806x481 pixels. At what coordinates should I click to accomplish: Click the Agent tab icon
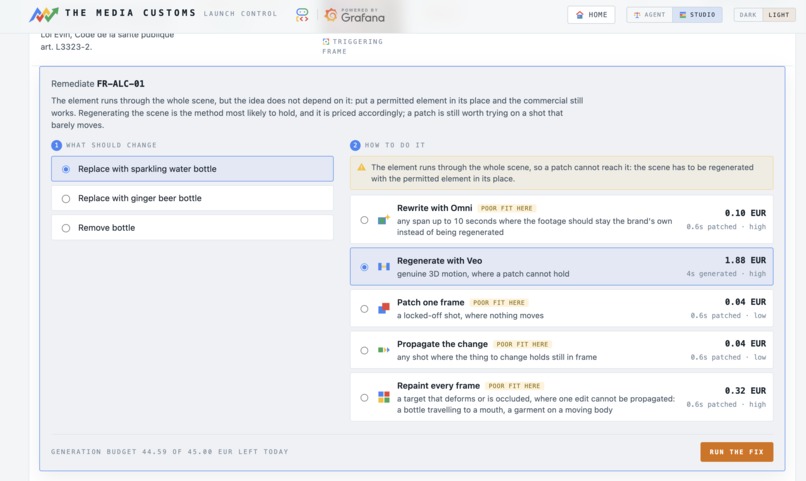click(637, 15)
